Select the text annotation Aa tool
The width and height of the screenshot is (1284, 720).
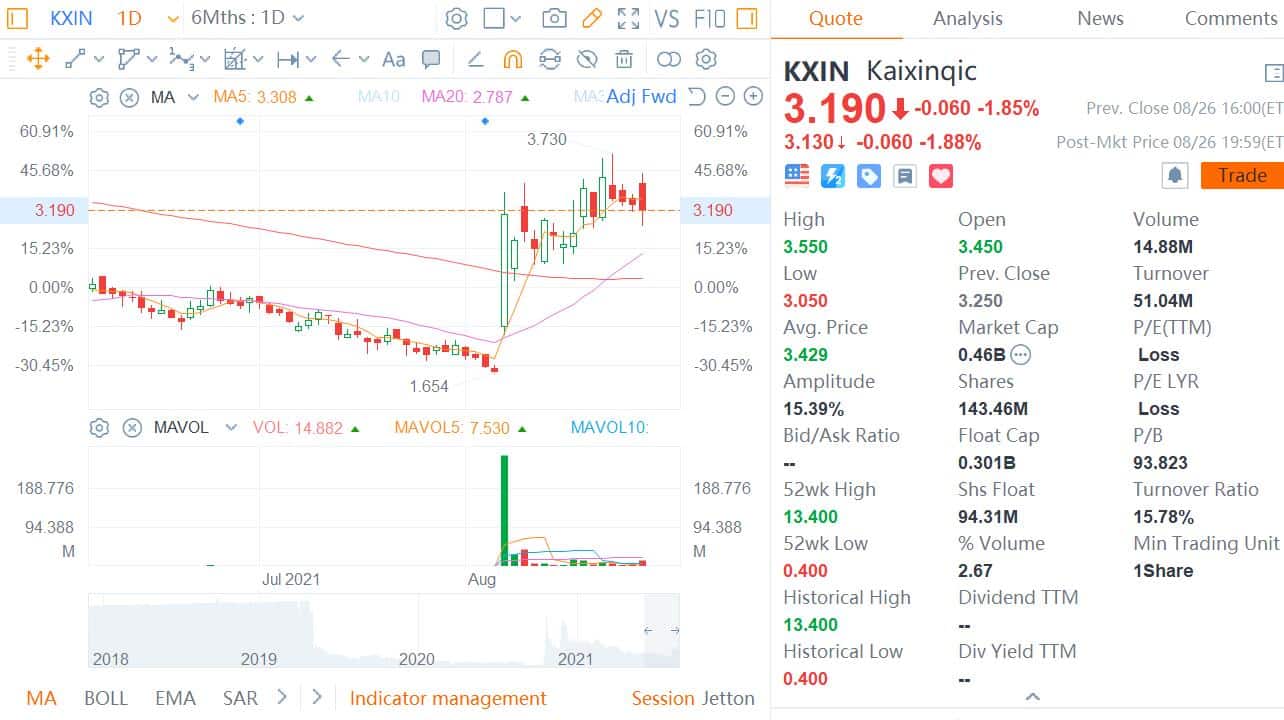tap(394, 59)
